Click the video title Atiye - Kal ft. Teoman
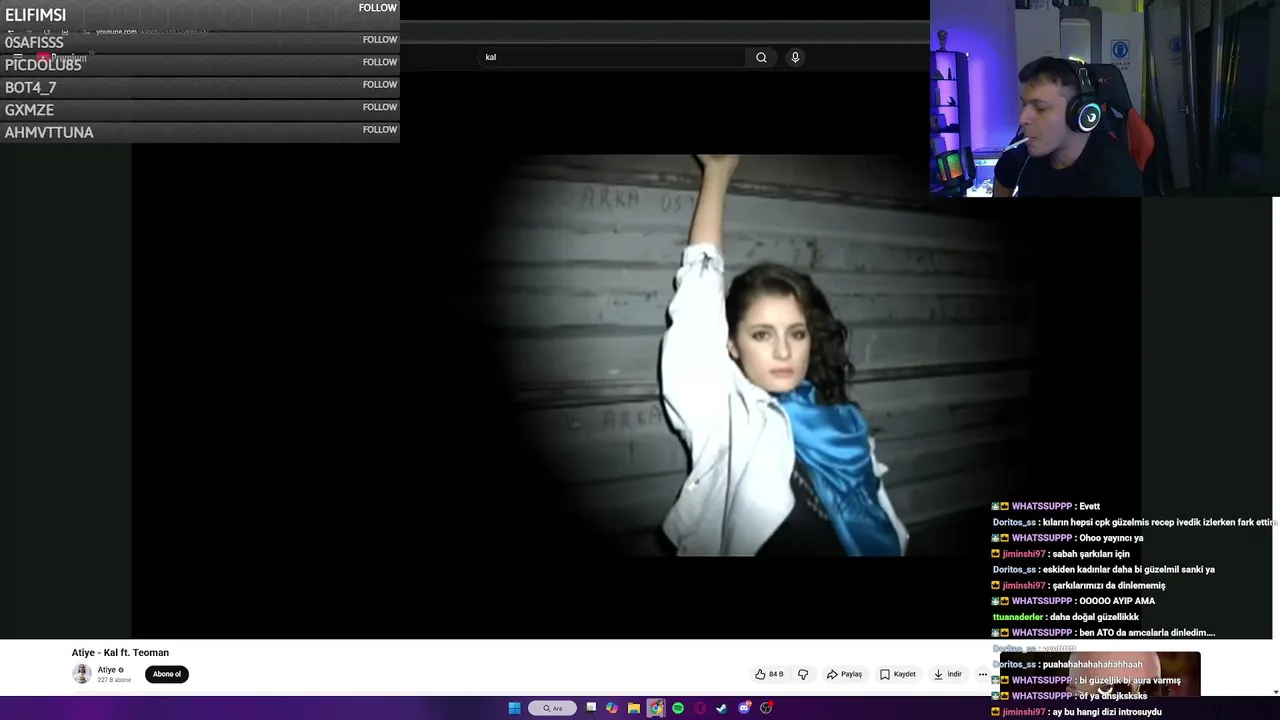This screenshot has width=1280, height=720. (x=120, y=653)
